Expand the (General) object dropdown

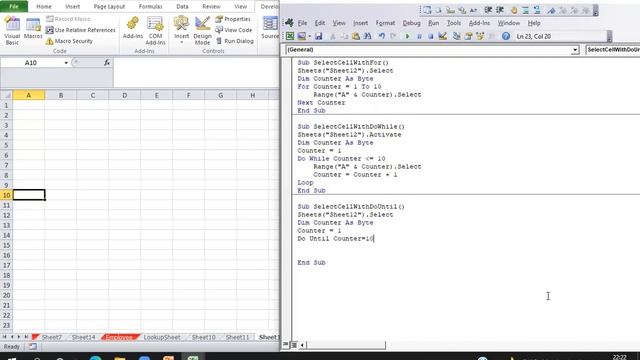coord(575,50)
